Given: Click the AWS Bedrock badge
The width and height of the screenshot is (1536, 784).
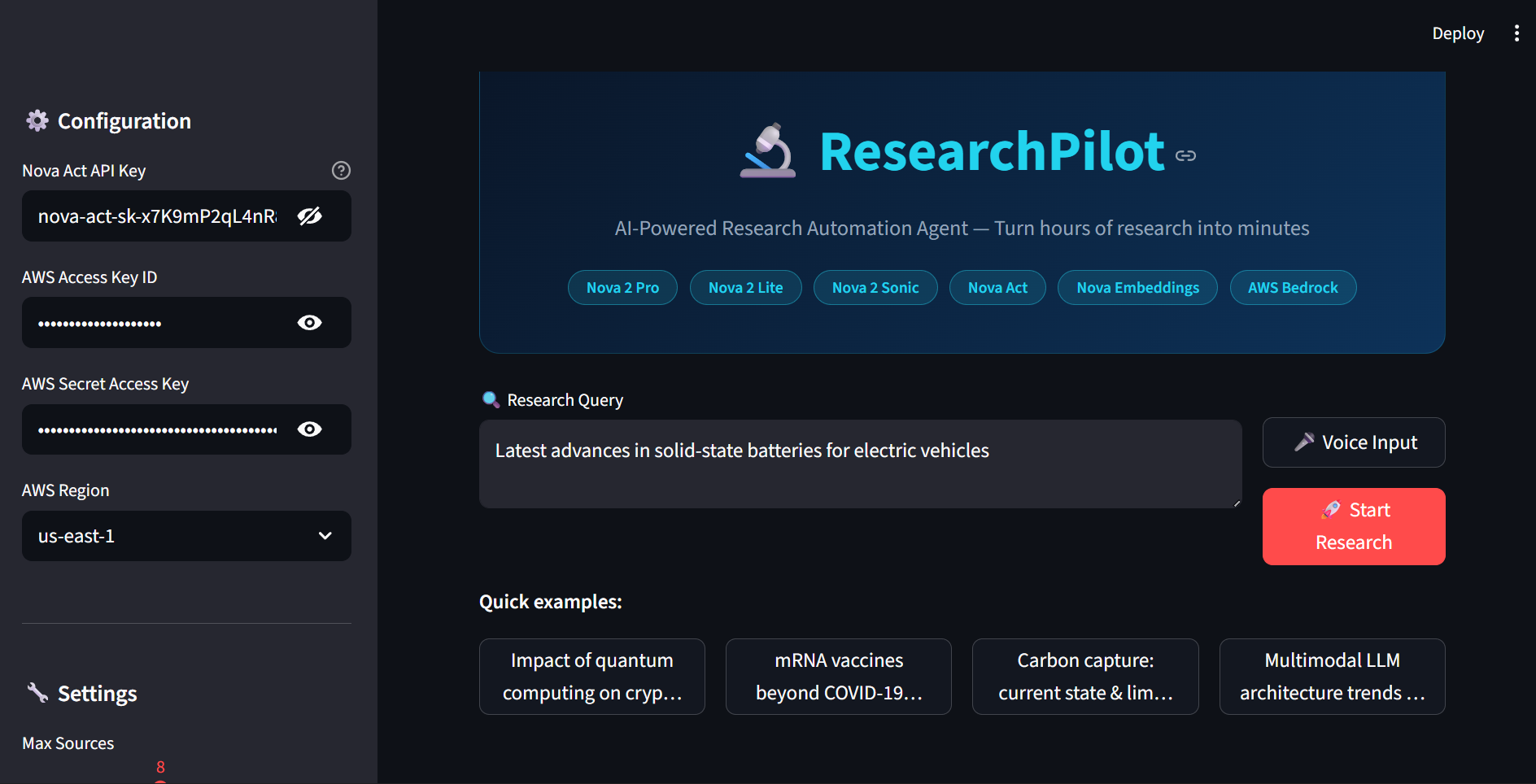Looking at the screenshot, I should pyautogui.click(x=1293, y=288).
